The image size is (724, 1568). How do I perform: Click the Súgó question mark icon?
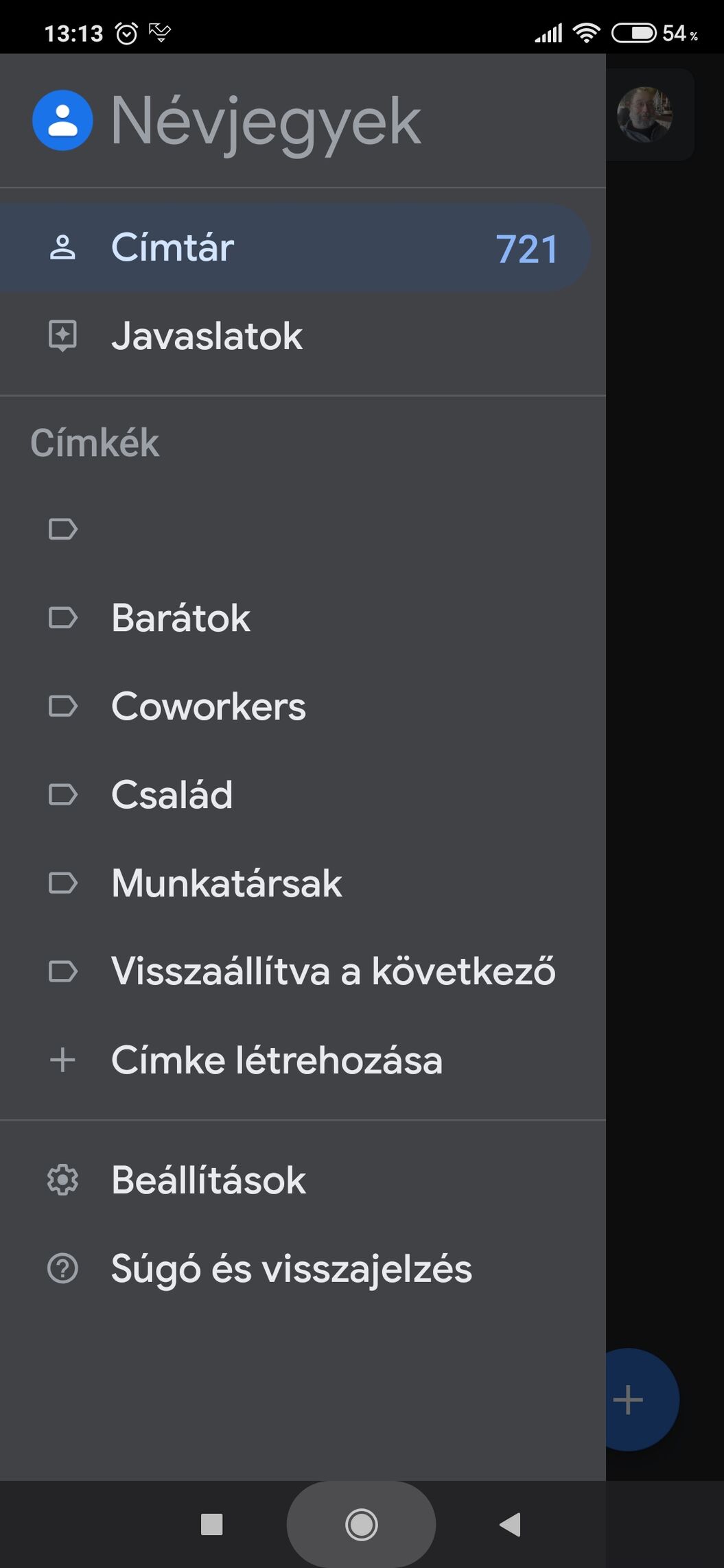pos(62,1268)
